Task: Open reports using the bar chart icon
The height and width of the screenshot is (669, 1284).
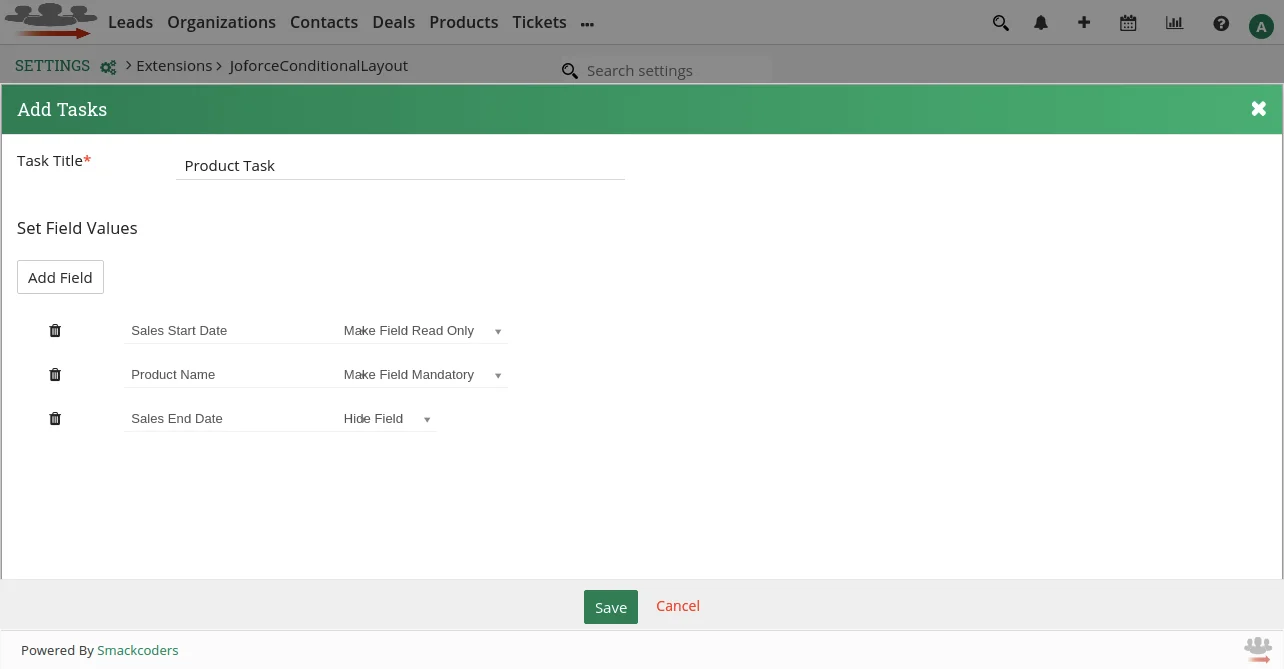Action: tap(1174, 23)
